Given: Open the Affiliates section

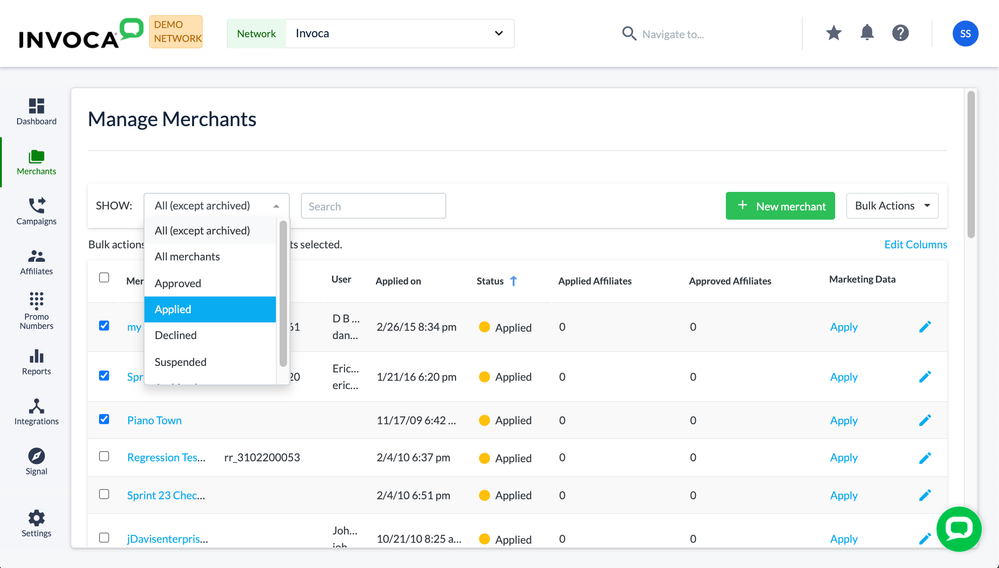Looking at the screenshot, I should (x=36, y=261).
